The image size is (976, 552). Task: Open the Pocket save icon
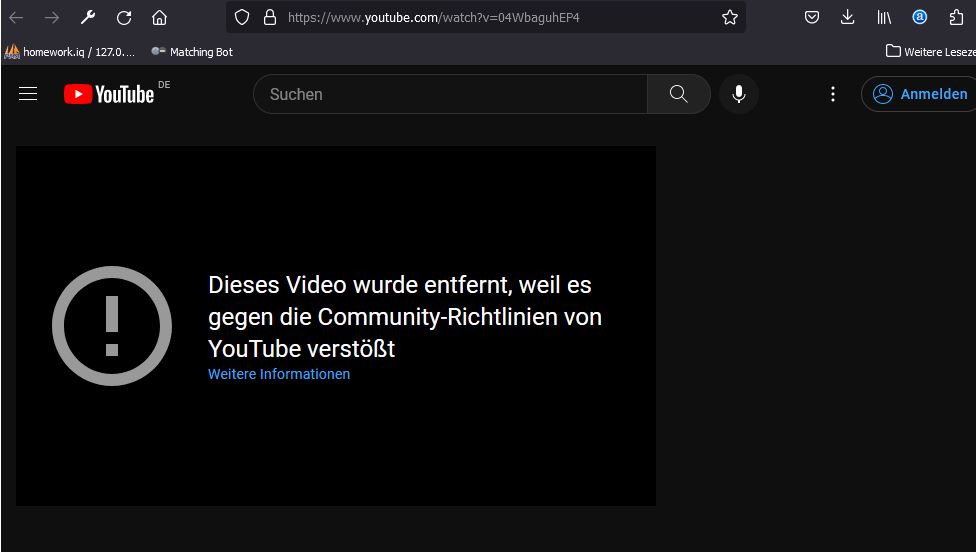tap(812, 17)
